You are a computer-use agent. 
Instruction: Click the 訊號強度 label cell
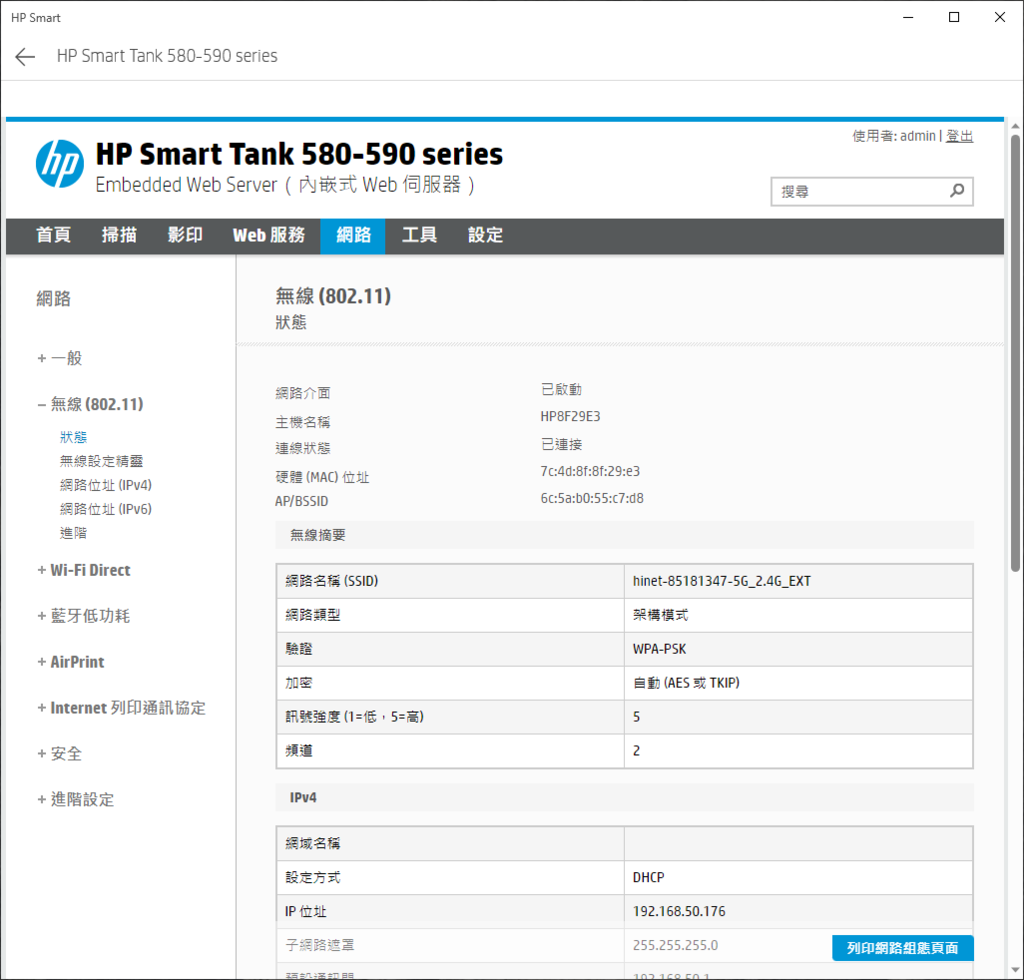click(x=450, y=717)
